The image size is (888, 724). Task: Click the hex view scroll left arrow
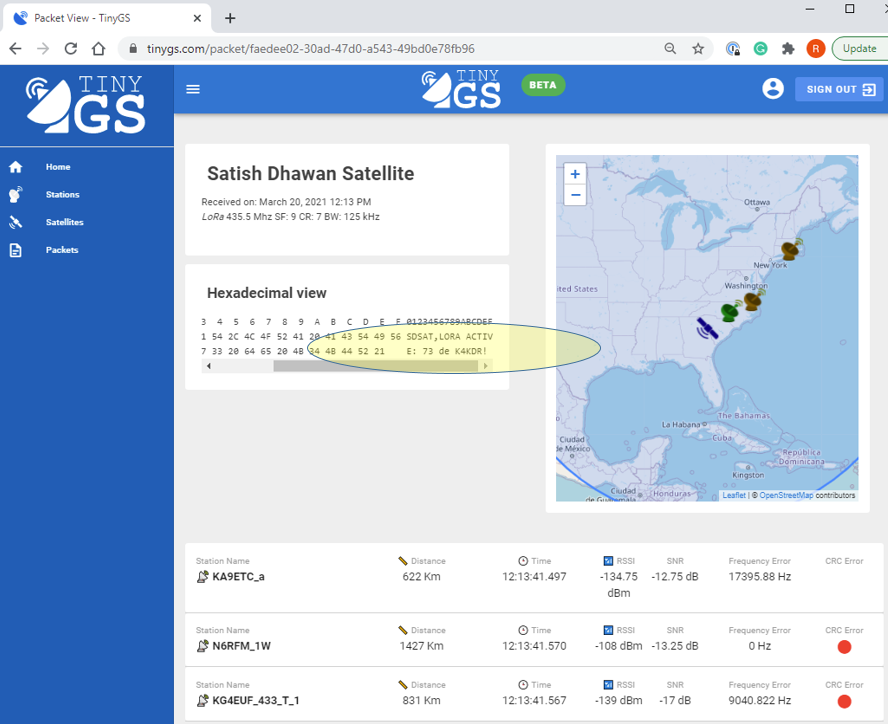(208, 366)
